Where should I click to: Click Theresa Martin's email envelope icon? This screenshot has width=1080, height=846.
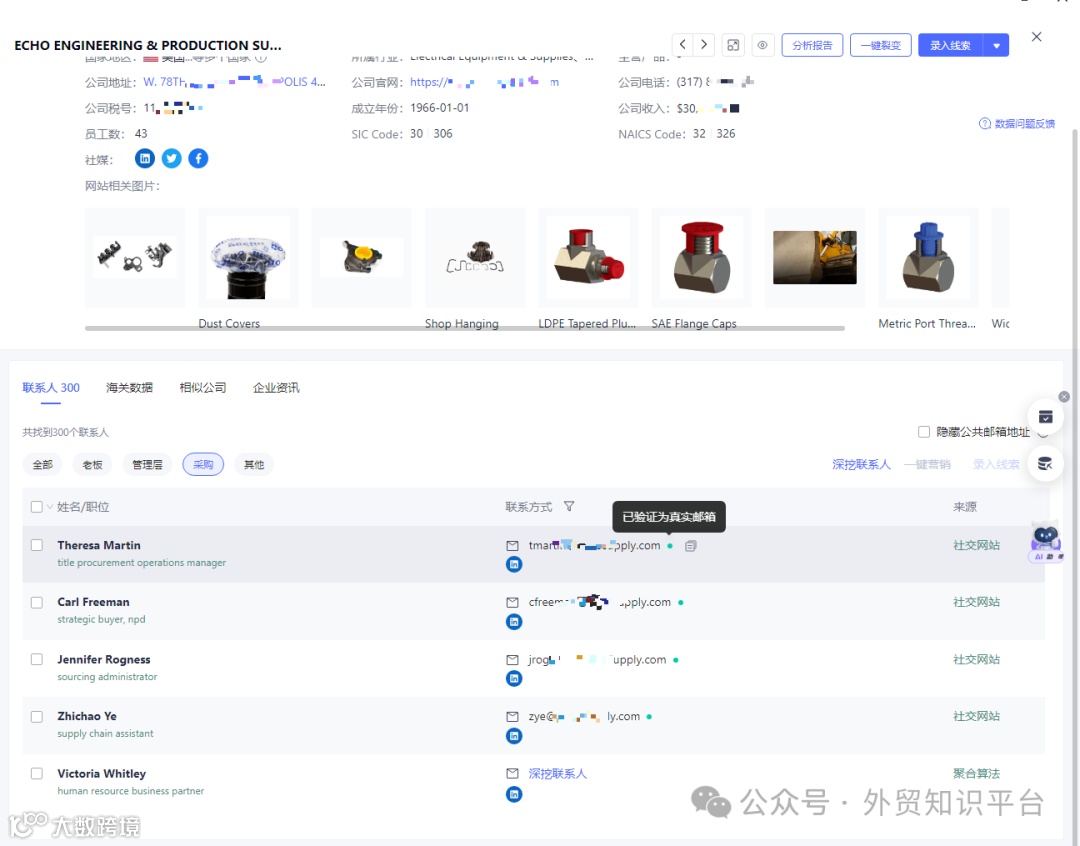click(x=512, y=546)
